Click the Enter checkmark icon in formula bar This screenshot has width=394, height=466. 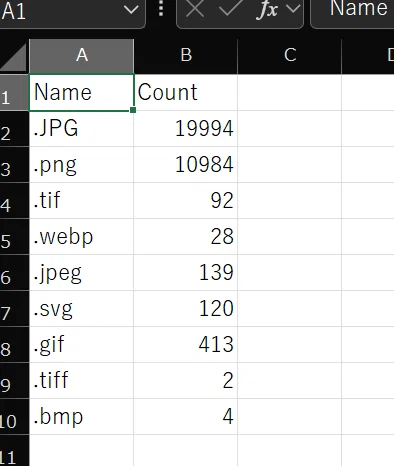tap(230, 7)
